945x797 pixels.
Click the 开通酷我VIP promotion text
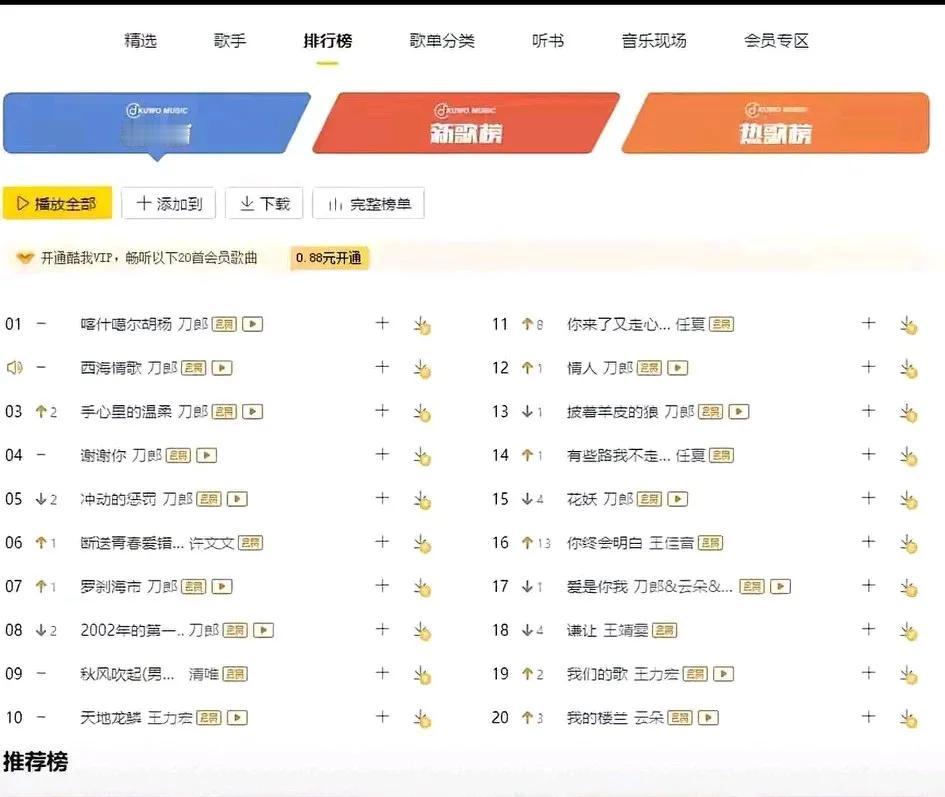pos(149,258)
